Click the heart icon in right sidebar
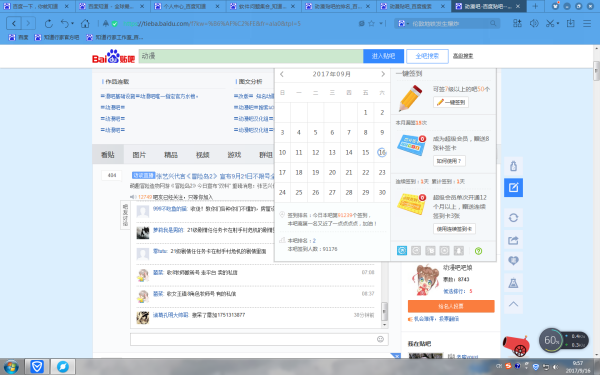Screen dimensions: 600x375 tap(514, 261)
